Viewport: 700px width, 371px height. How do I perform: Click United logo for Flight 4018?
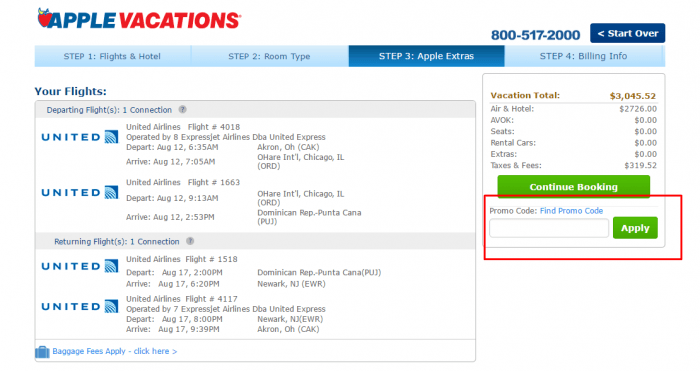coord(80,137)
